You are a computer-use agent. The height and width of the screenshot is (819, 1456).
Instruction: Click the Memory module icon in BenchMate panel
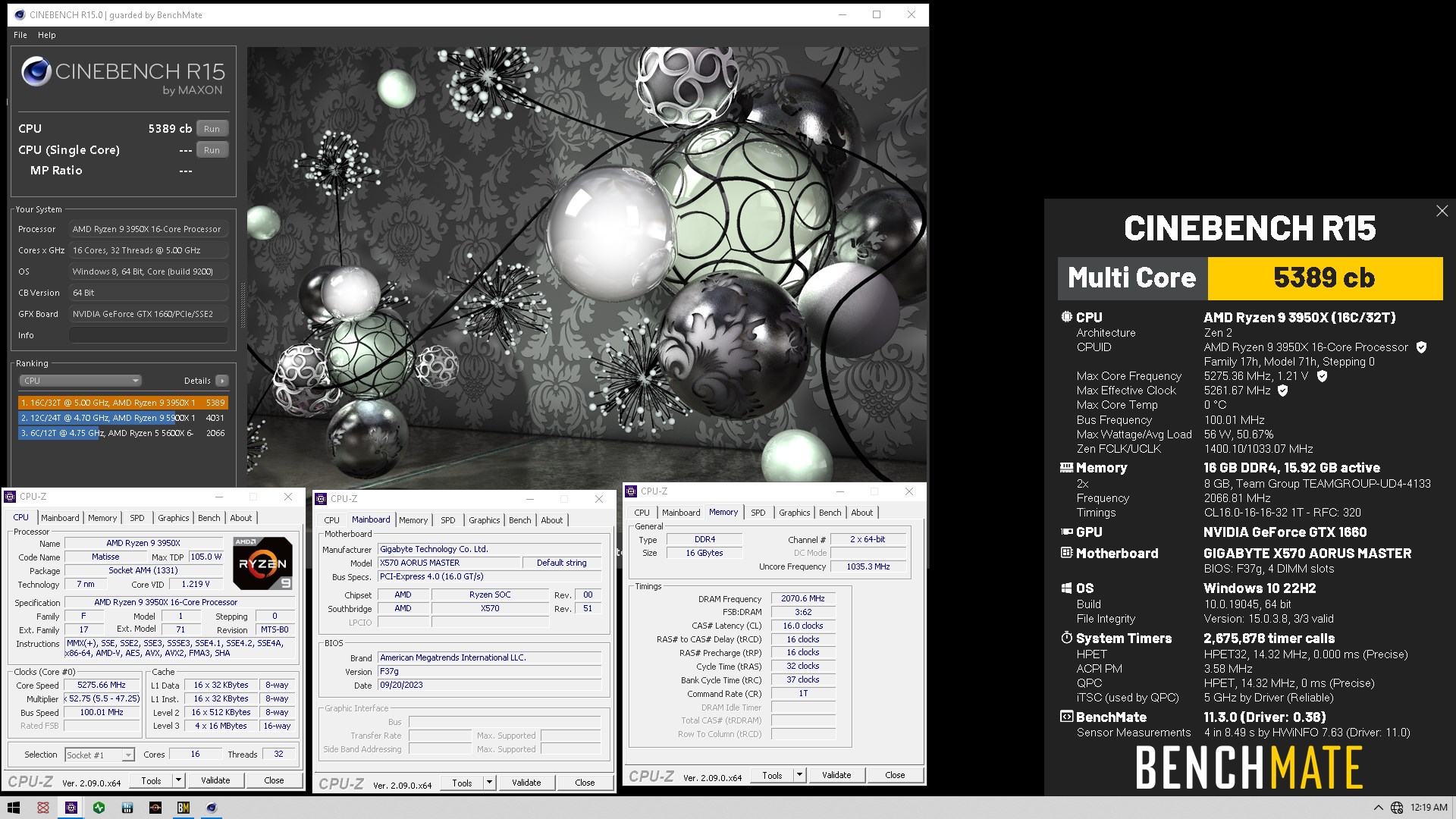pyautogui.click(x=1066, y=467)
